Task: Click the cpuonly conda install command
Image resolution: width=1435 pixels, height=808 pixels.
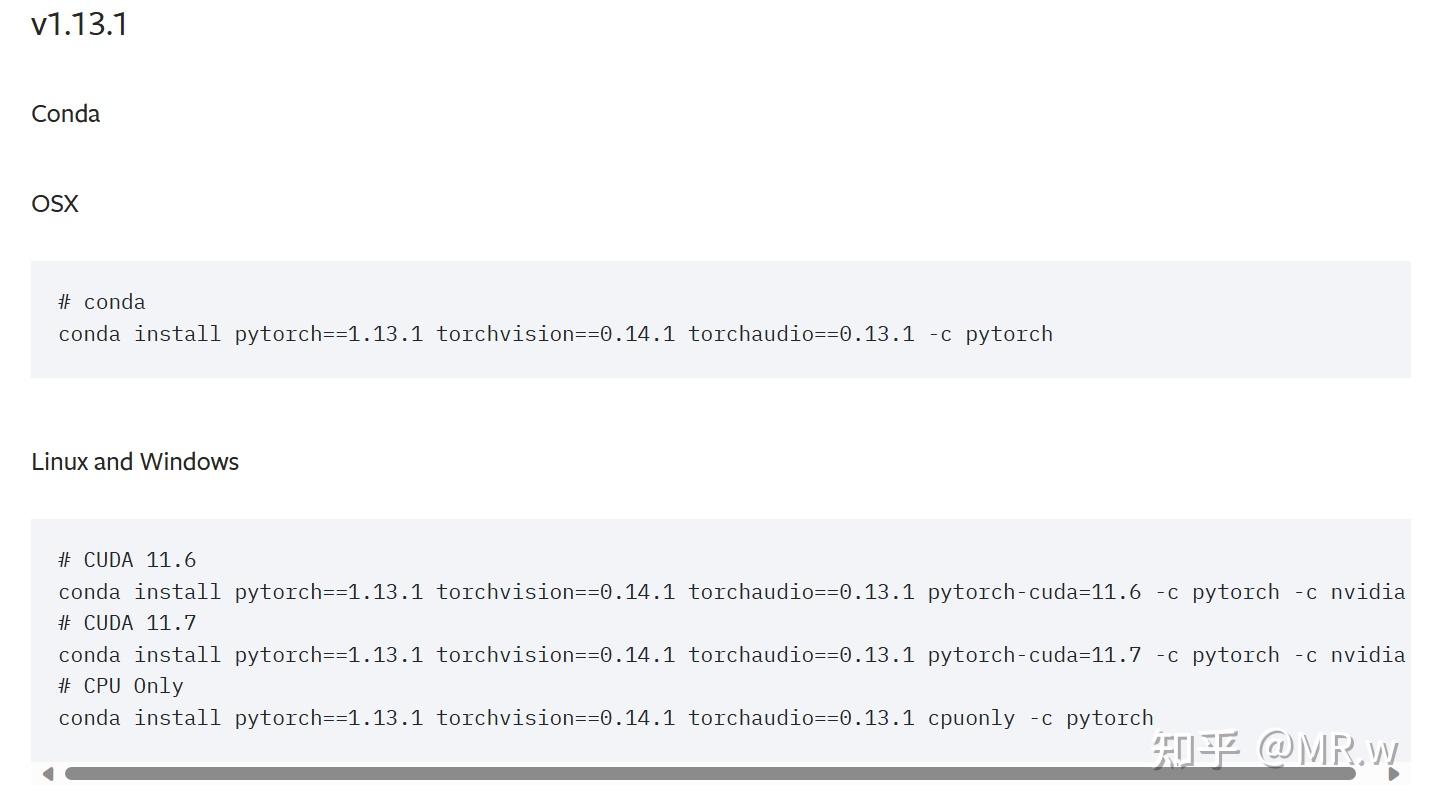Action: (x=605, y=718)
